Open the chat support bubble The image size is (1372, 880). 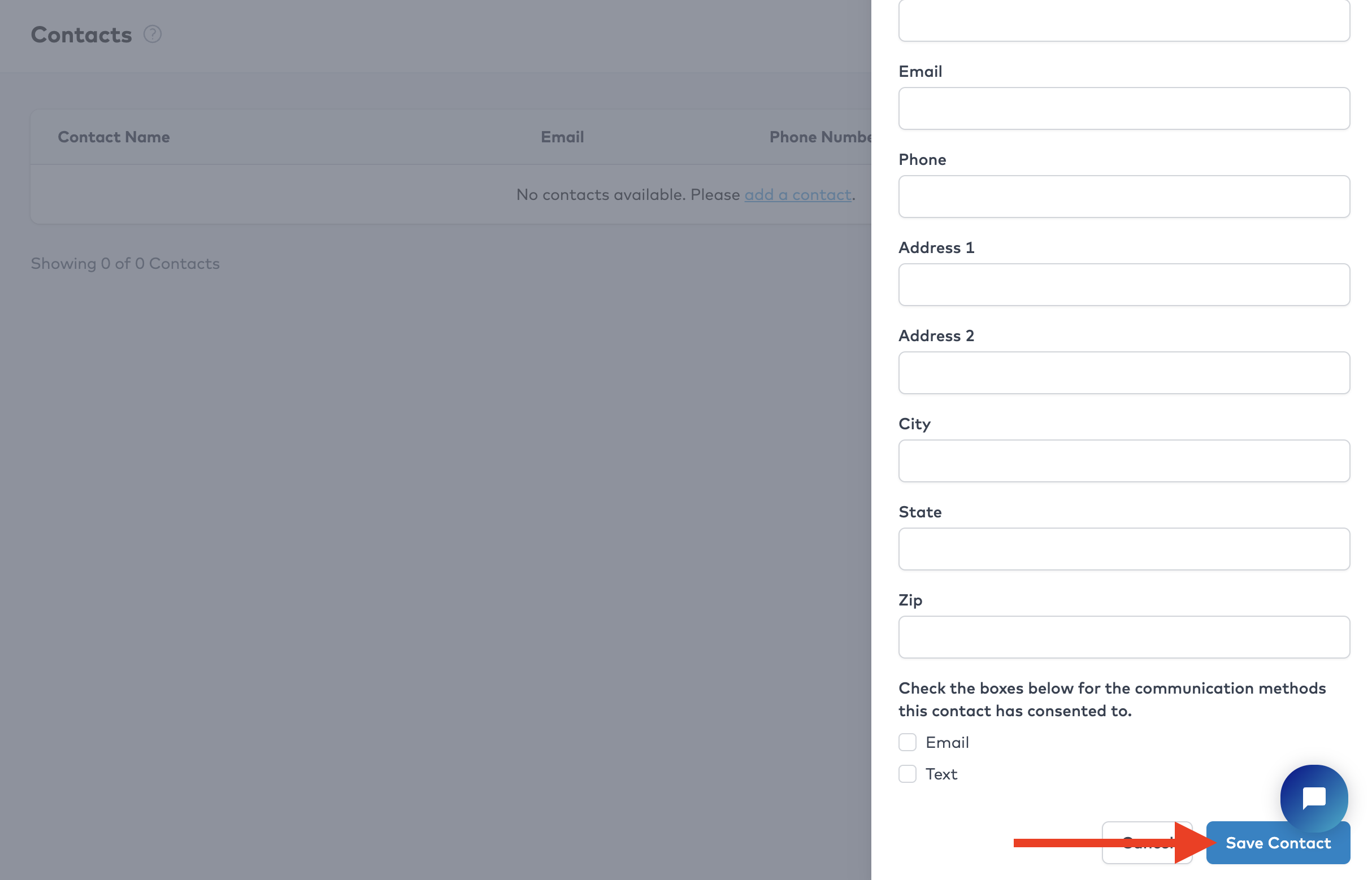1313,798
